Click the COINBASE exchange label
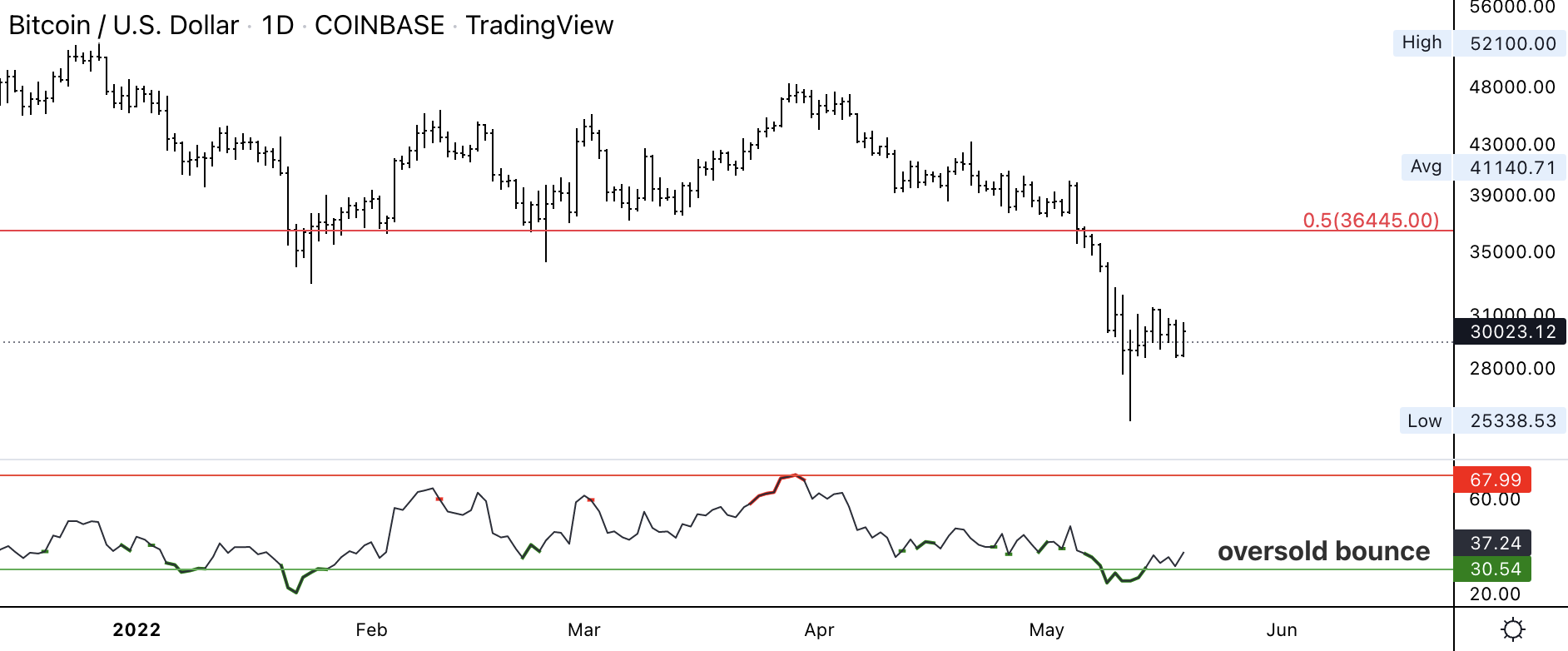The width and height of the screenshot is (1568, 651). 380,26
